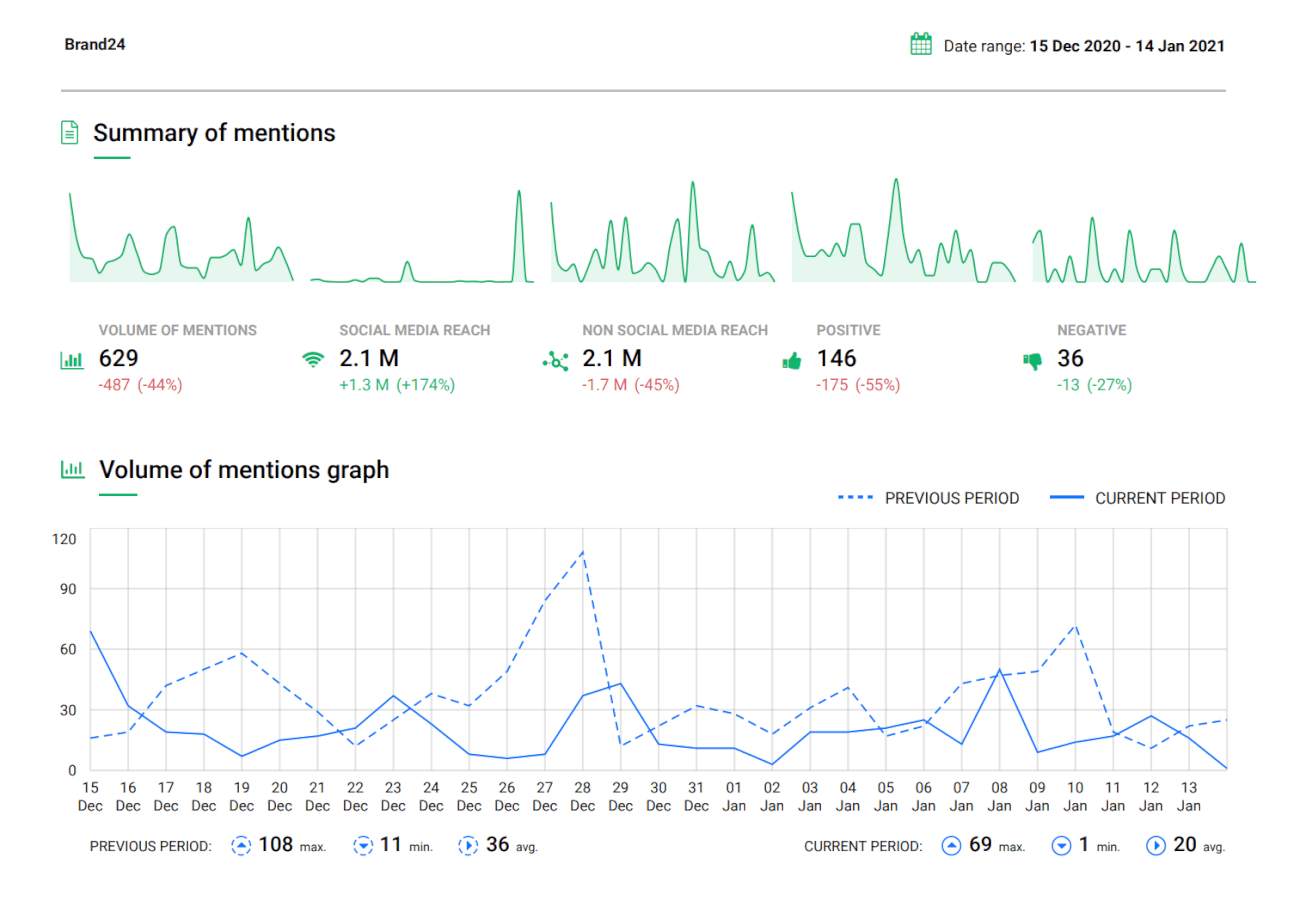Click the 08 Jan label on the x-axis
The image size is (1300, 901).
point(998,797)
